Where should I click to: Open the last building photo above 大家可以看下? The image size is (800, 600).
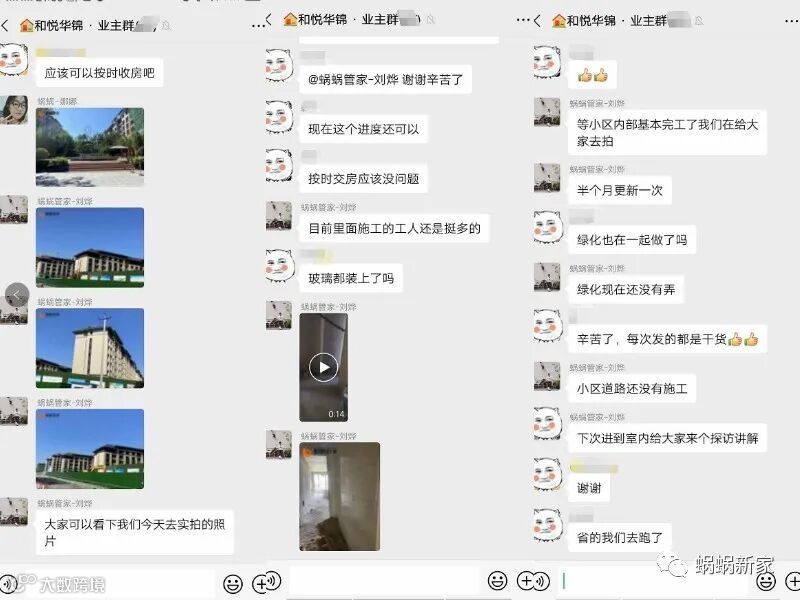pos(90,449)
